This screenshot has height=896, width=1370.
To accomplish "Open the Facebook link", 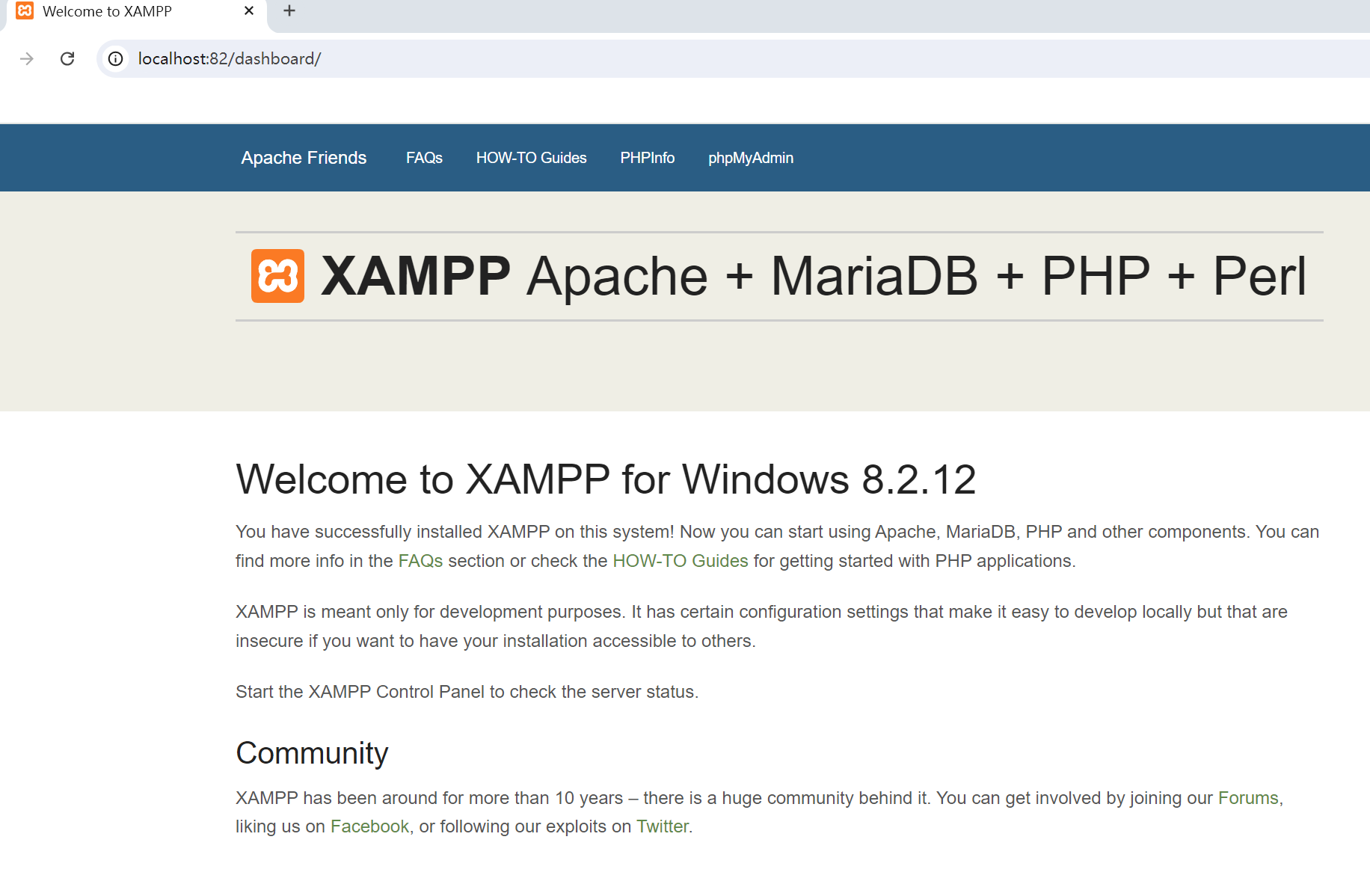I will click(369, 826).
